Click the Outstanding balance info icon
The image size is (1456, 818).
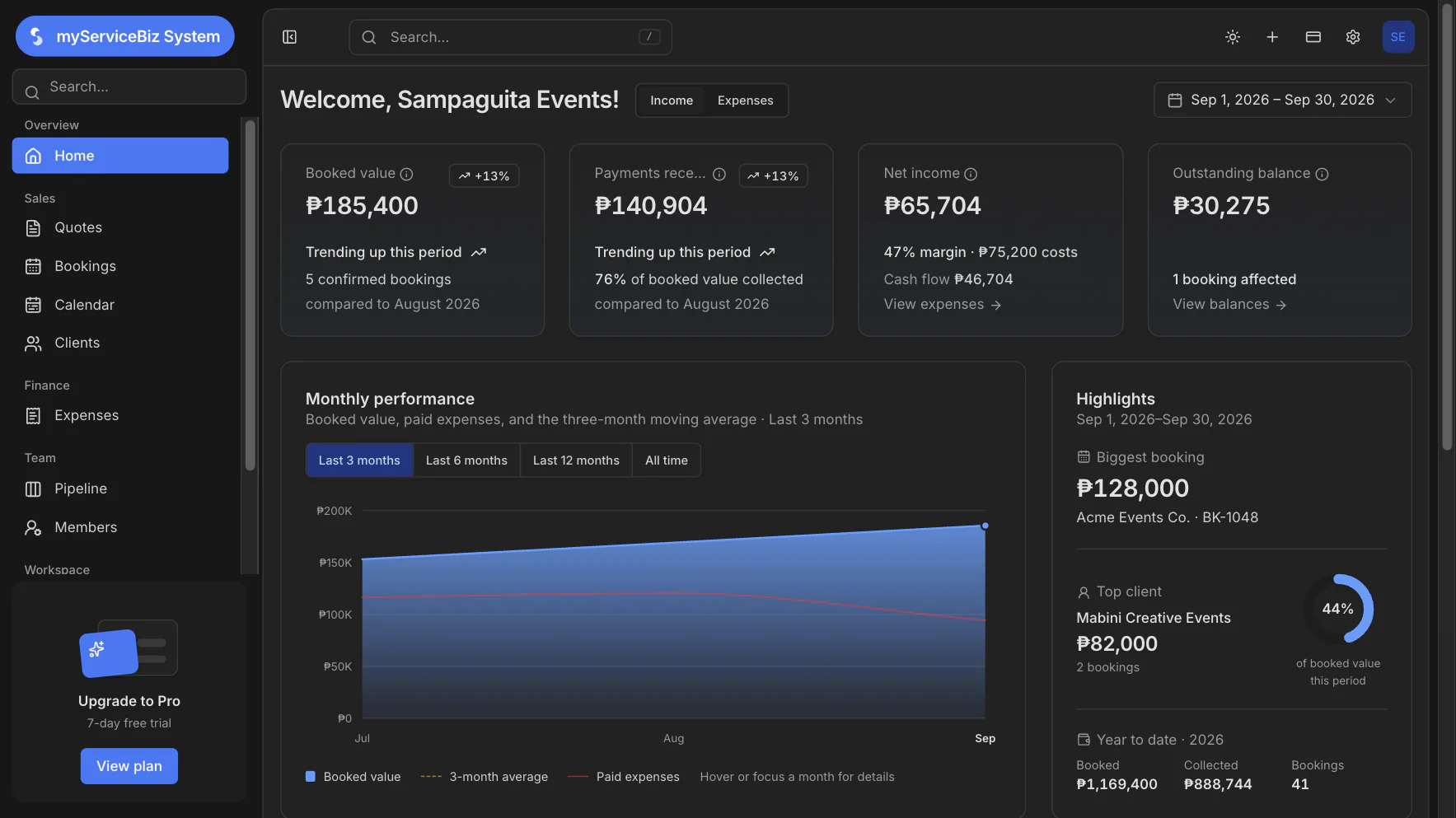(x=1322, y=174)
